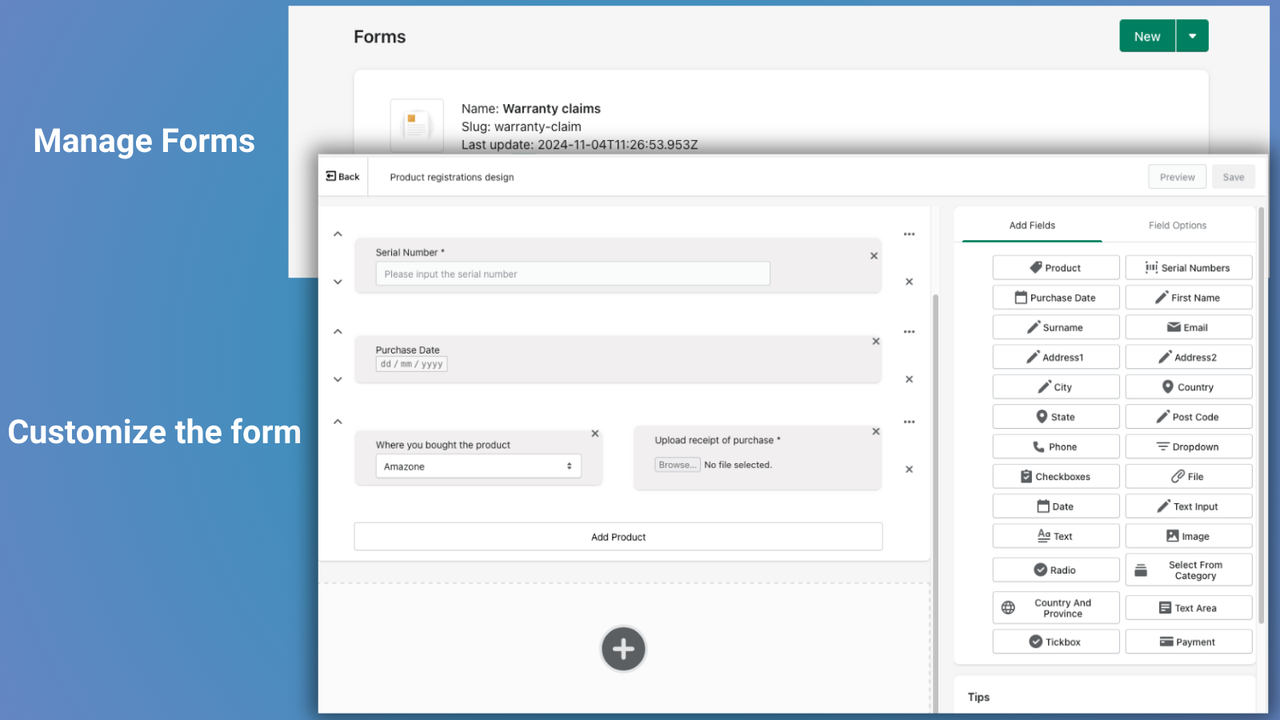The height and width of the screenshot is (720, 1280).
Task: Open the Serial Number field options menu
Action: pos(908,233)
